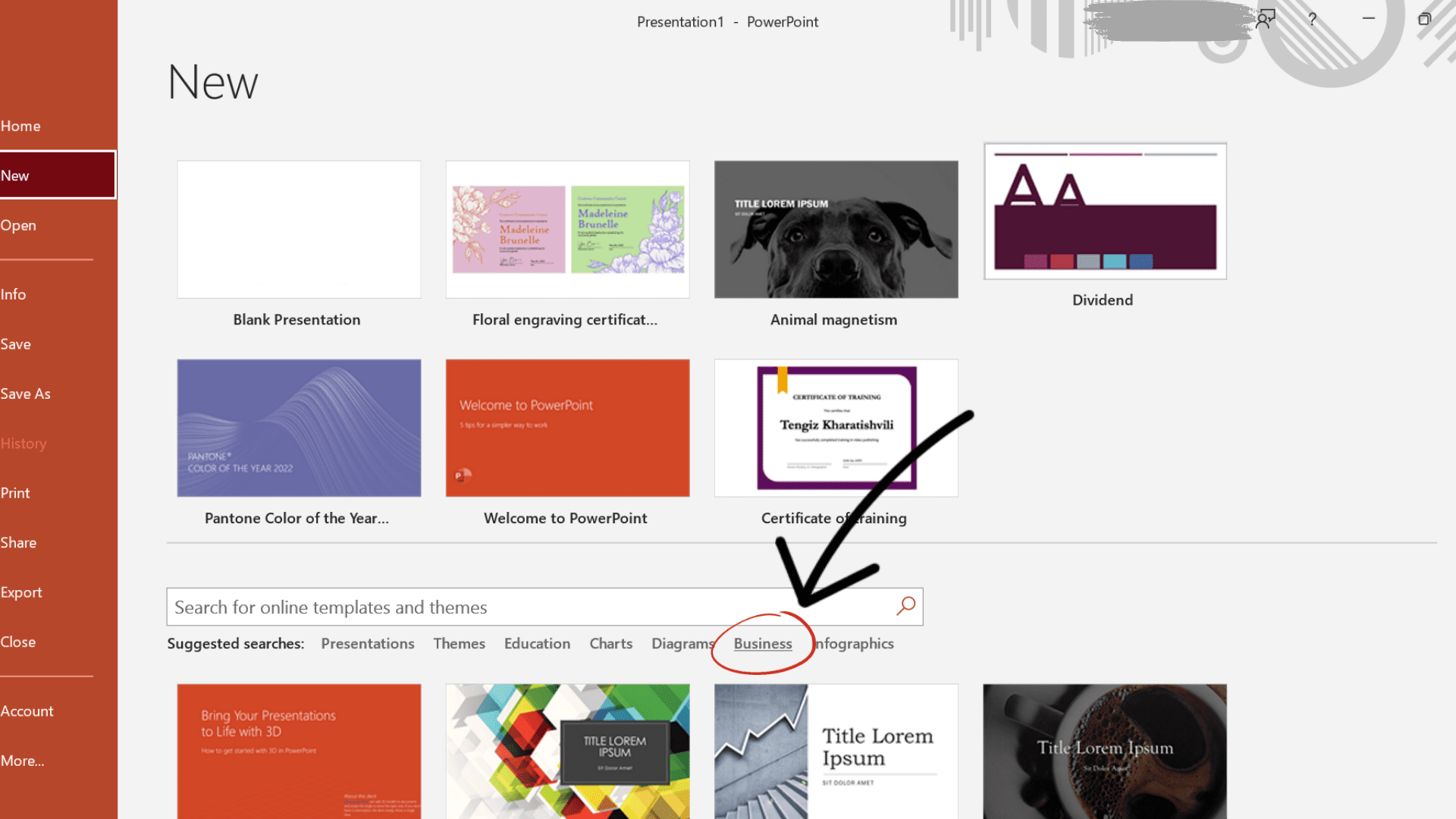Click the Dividend label text
This screenshot has height=819, width=1456.
[1103, 300]
